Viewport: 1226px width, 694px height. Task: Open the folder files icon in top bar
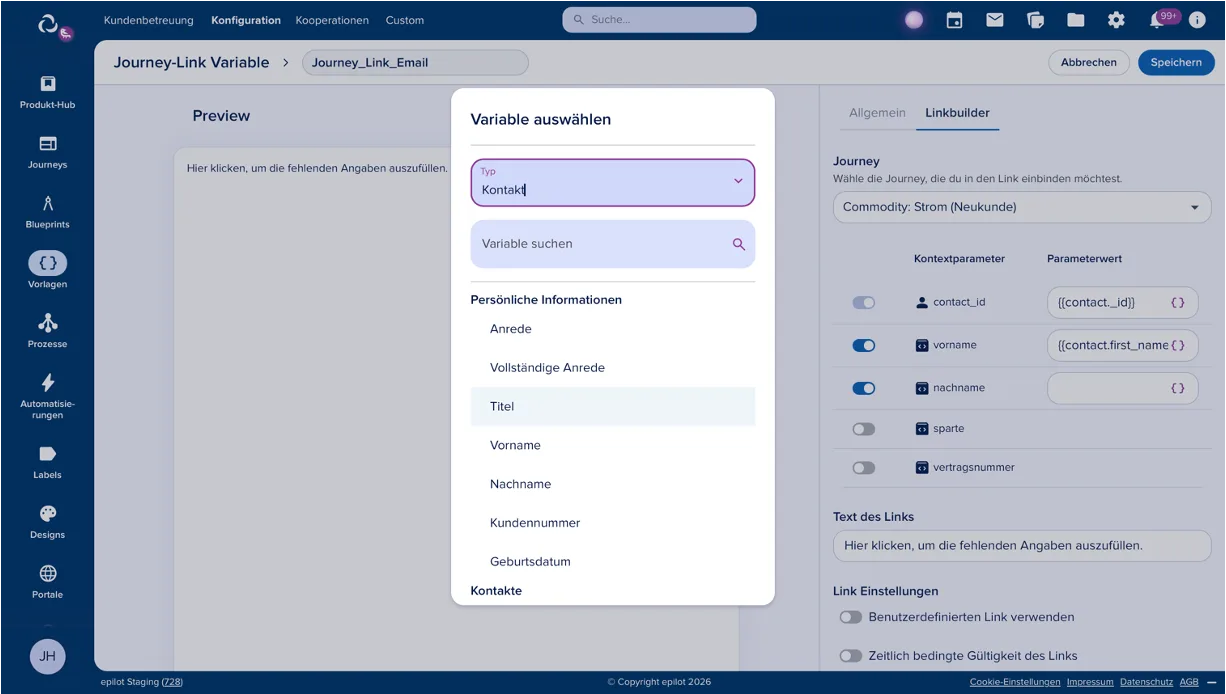(x=1076, y=20)
